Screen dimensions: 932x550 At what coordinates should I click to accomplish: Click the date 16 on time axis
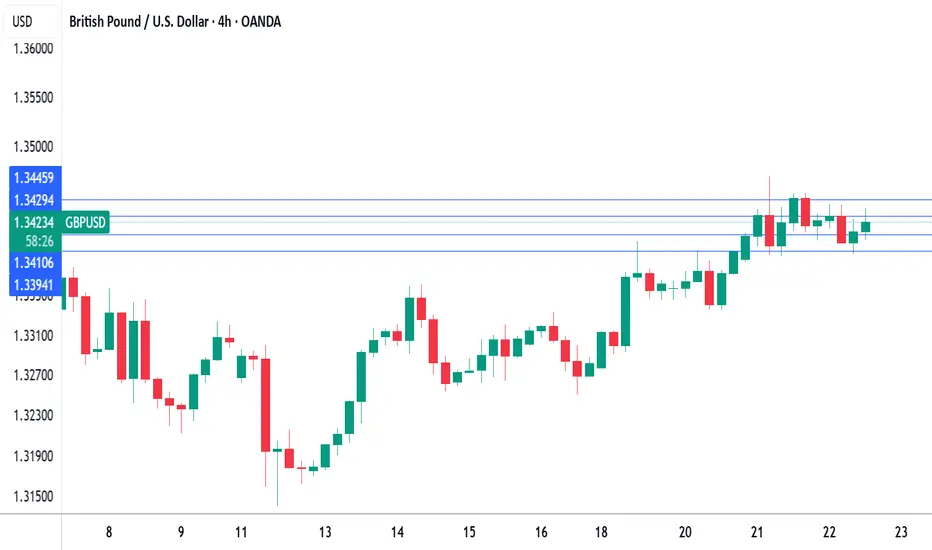click(541, 532)
